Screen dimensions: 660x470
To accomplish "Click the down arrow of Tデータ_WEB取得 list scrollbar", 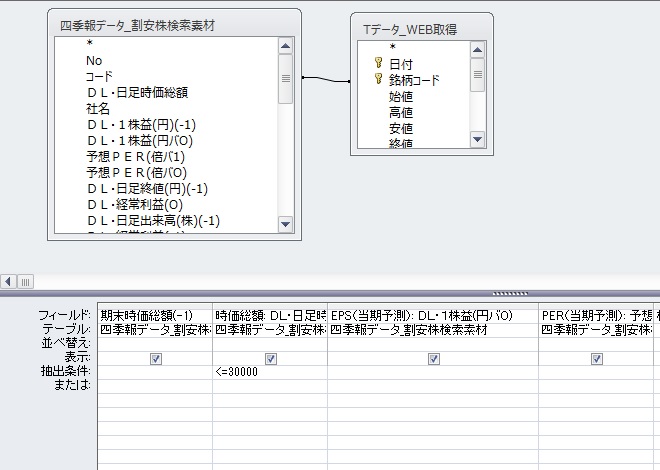I will pyautogui.click(x=477, y=141).
